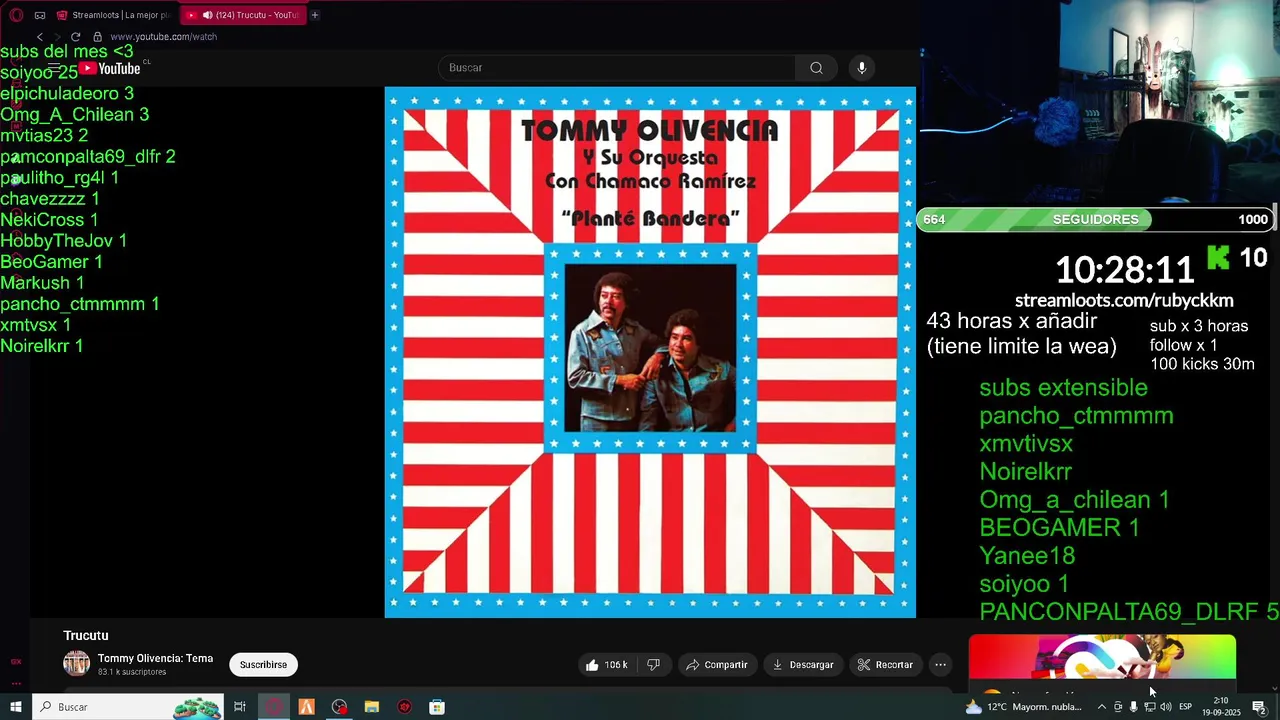Run search with magnifier button
Viewport: 1280px width, 720px height.
pos(816,68)
